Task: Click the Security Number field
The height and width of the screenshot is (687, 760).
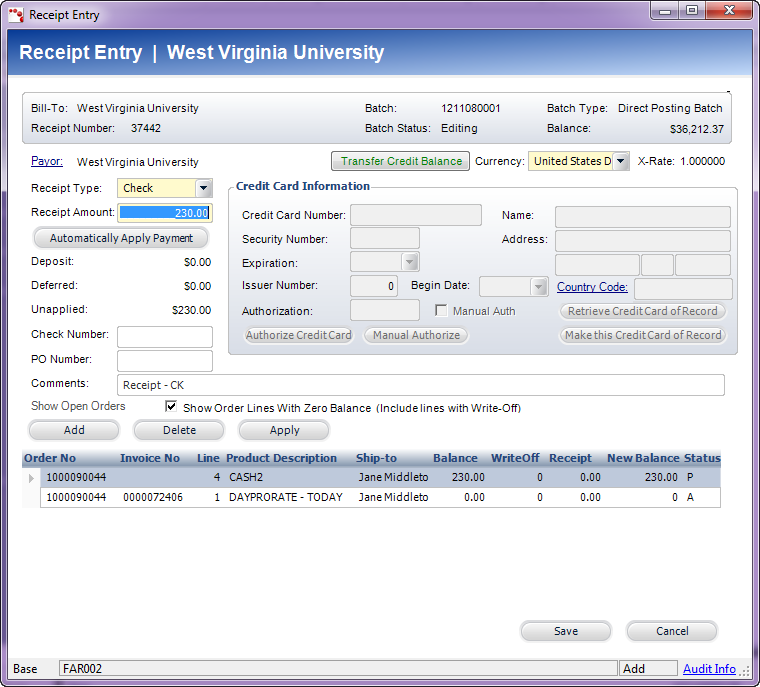Action: [385, 239]
